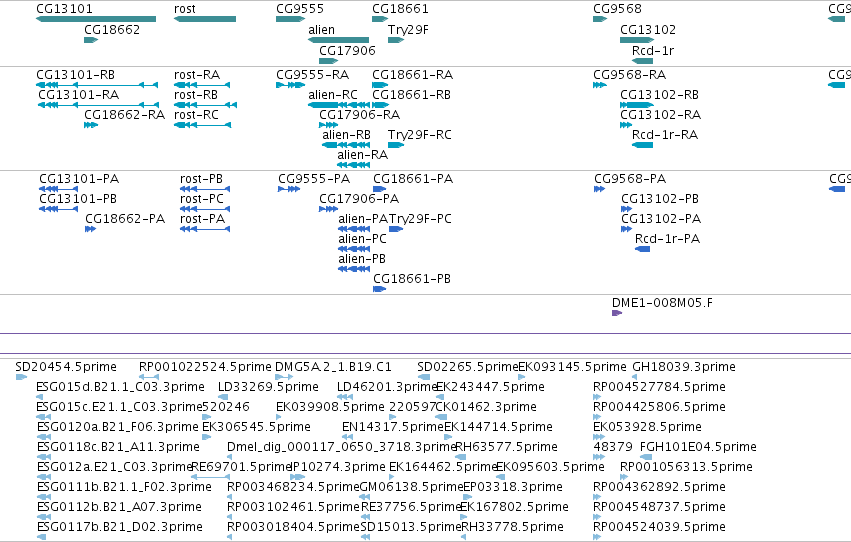Image resolution: width=851 pixels, height=542 pixels.
Task: Click the CG18661-RB transcript label
Action: click(x=411, y=95)
